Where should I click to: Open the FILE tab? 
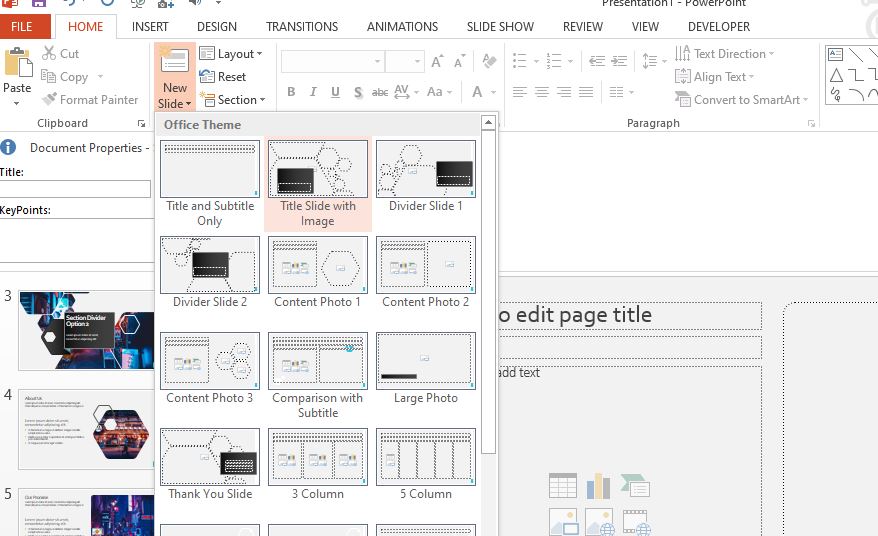pyautogui.click(x=22, y=27)
